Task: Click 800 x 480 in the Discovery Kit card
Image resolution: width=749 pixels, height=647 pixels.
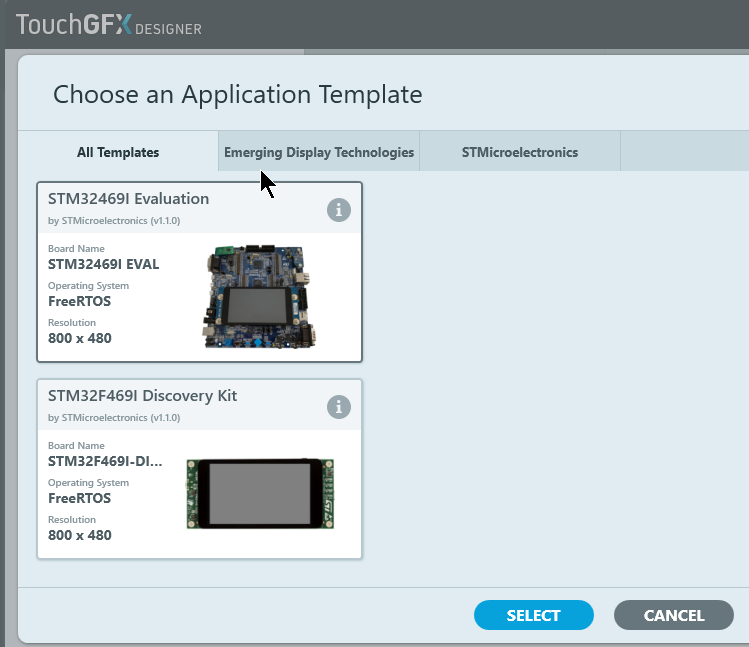Action: pos(80,535)
